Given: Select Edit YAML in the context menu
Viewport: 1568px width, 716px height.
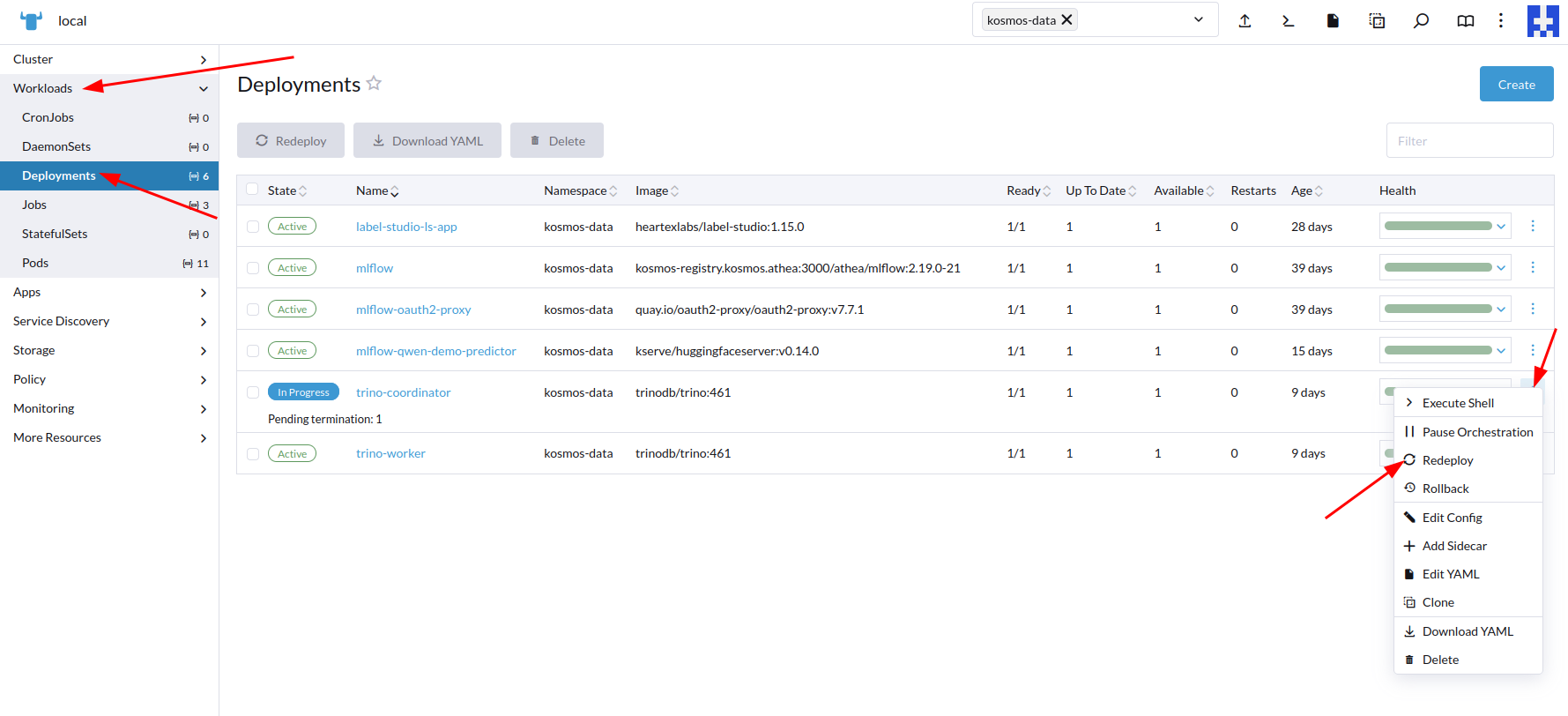Looking at the screenshot, I should tap(1450, 574).
